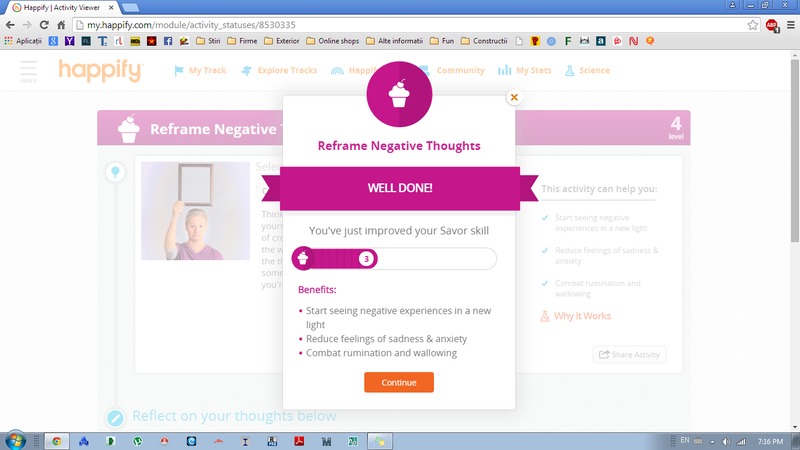Click the orange Continue button
Screen dimensions: 800x450
point(399,382)
